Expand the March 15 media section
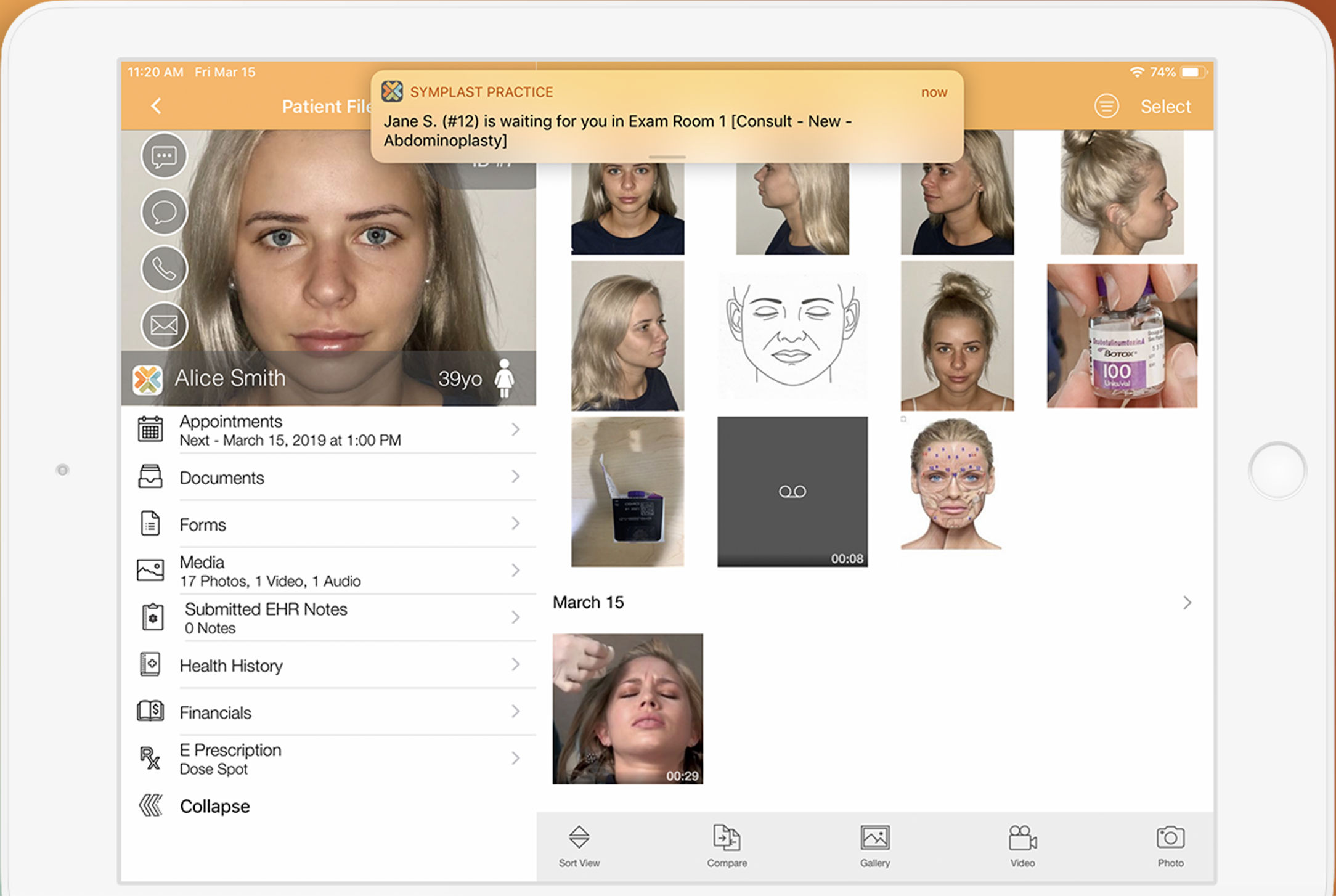The image size is (1336, 896). click(1187, 603)
